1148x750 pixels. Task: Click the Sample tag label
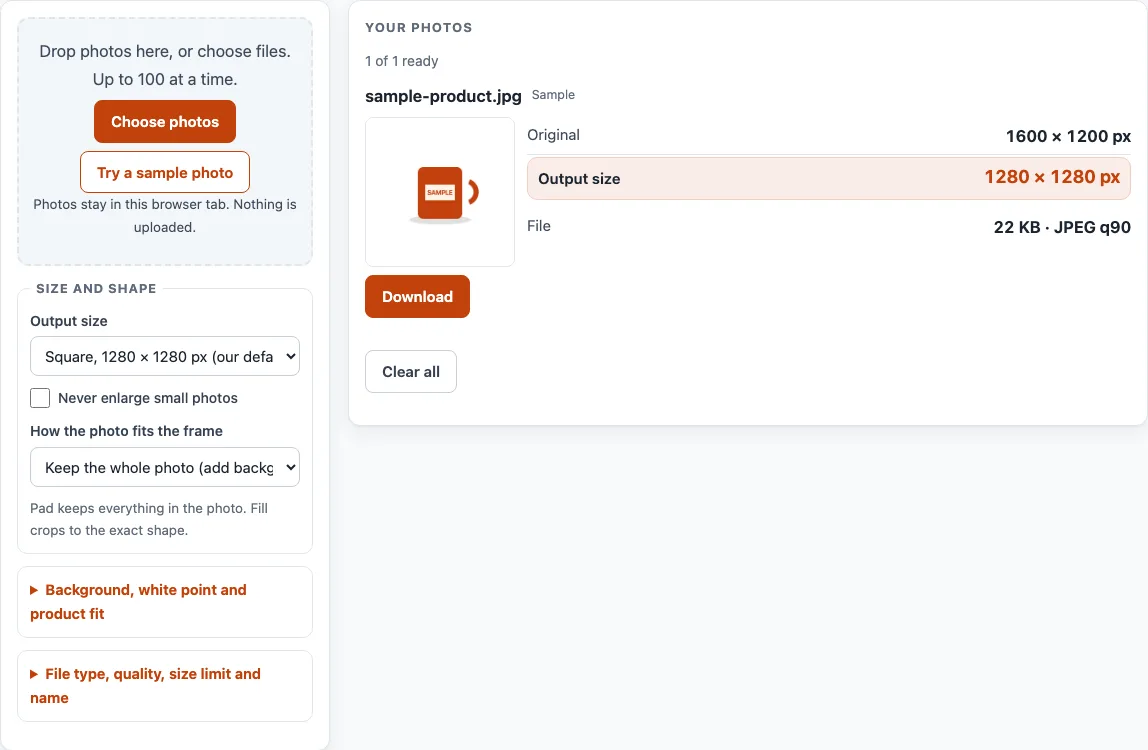(x=553, y=94)
